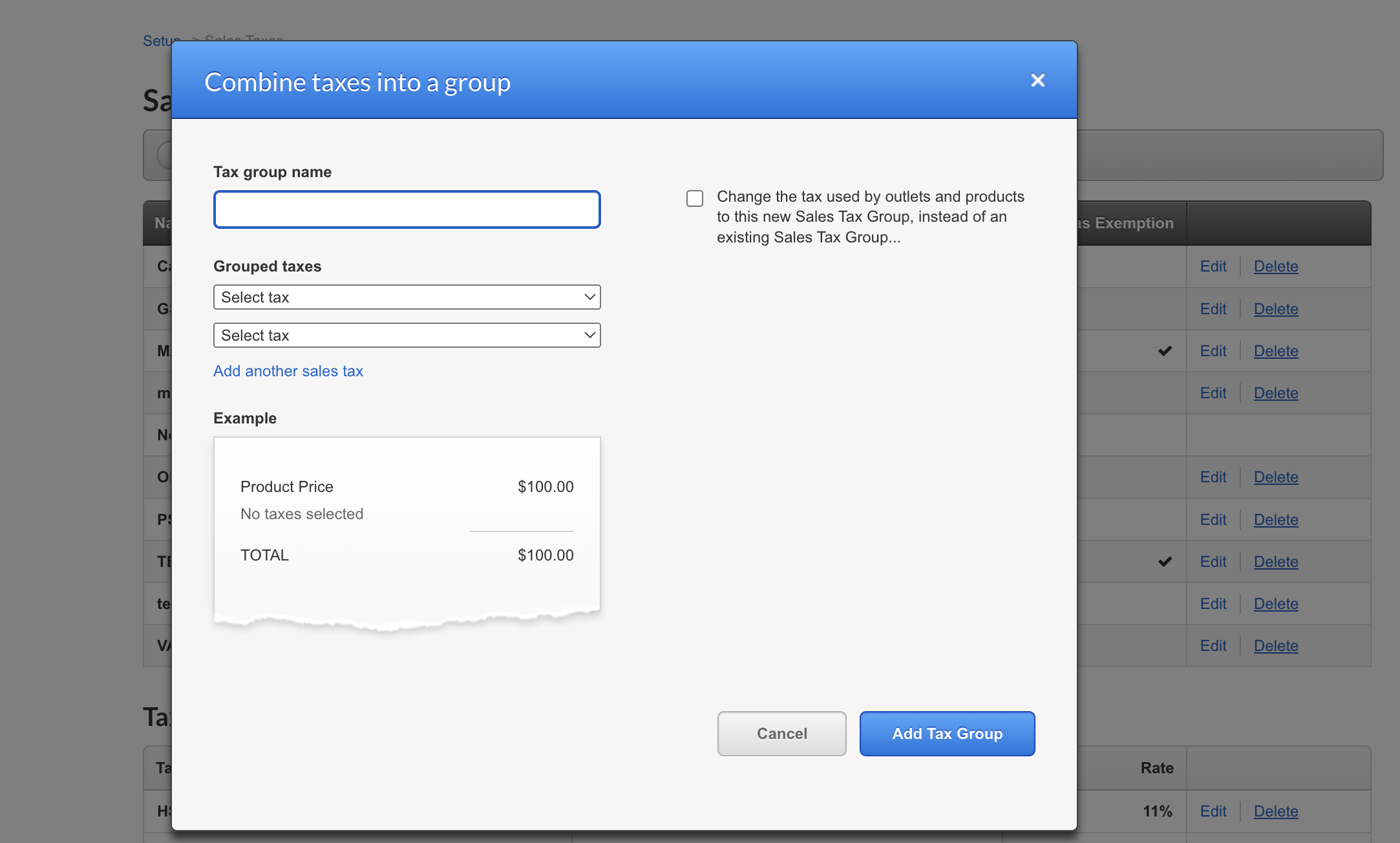Image resolution: width=1400 pixels, height=843 pixels.
Task: Click Edit next to the 11% rate
Action: [x=1213, y=811]
